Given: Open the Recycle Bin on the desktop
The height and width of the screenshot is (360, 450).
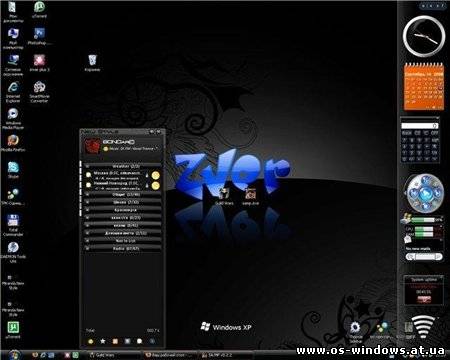Looking at the screenshot, I should (x=92, y=63).
